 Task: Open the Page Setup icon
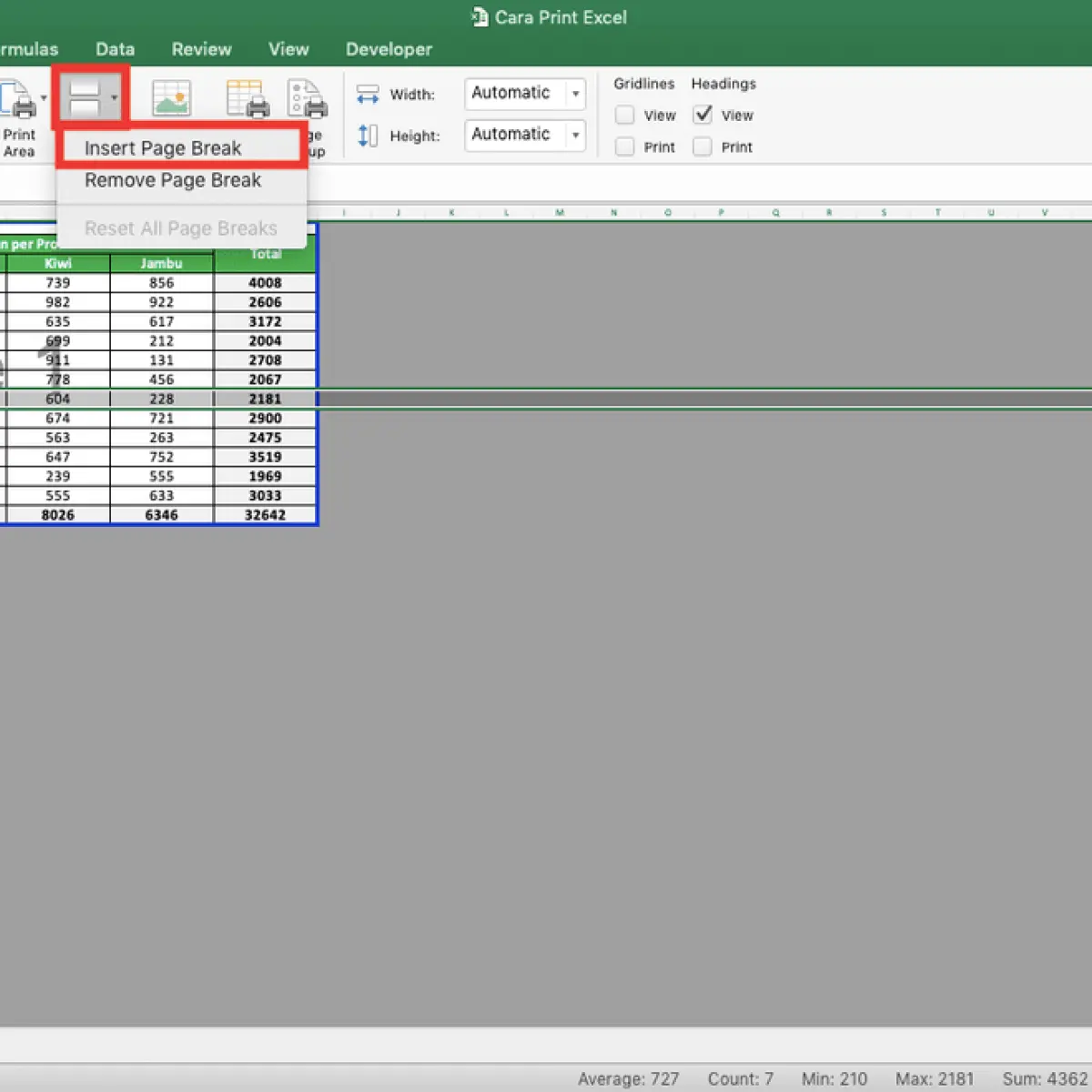(308, 98)
